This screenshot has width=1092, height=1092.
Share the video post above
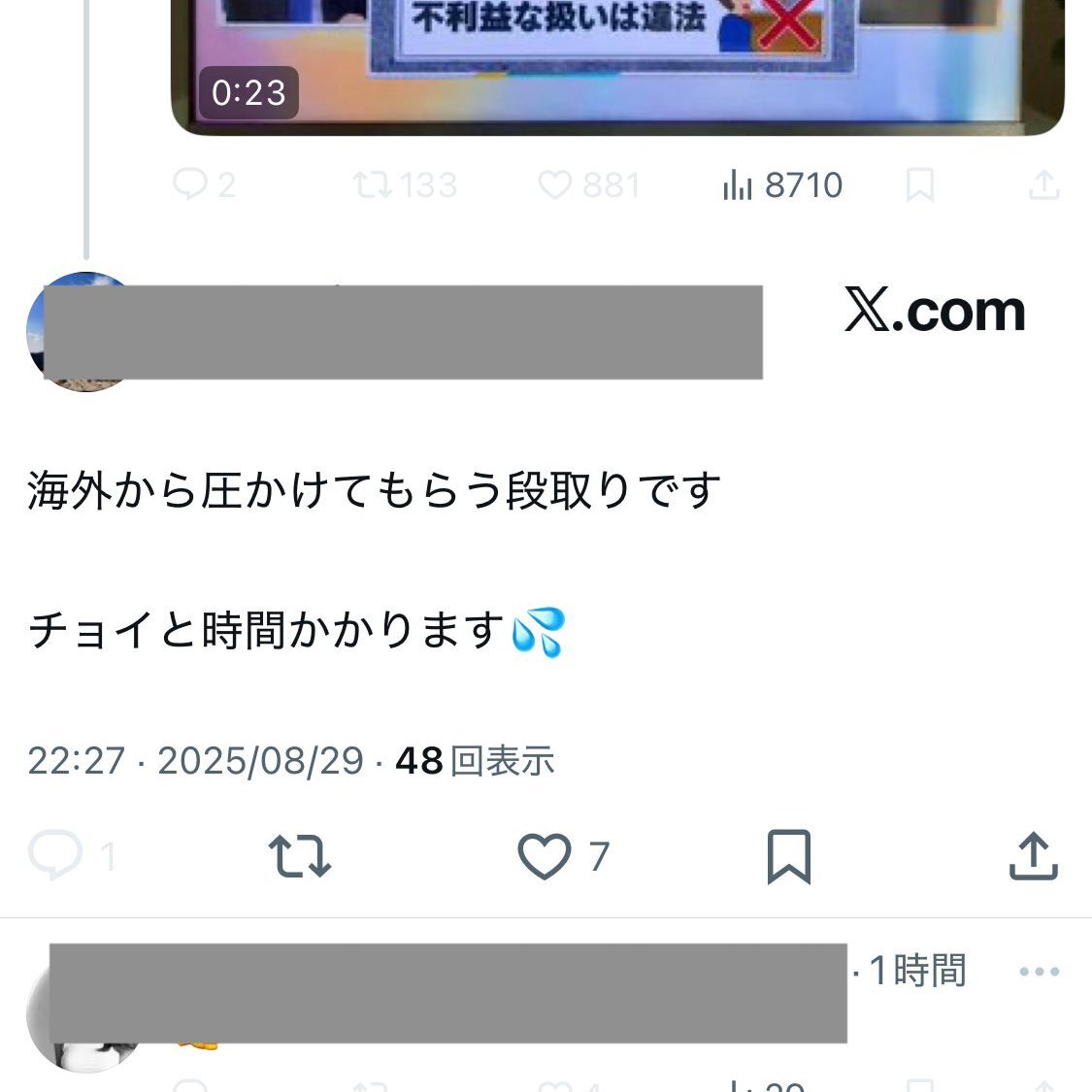tap(1043, 185)
